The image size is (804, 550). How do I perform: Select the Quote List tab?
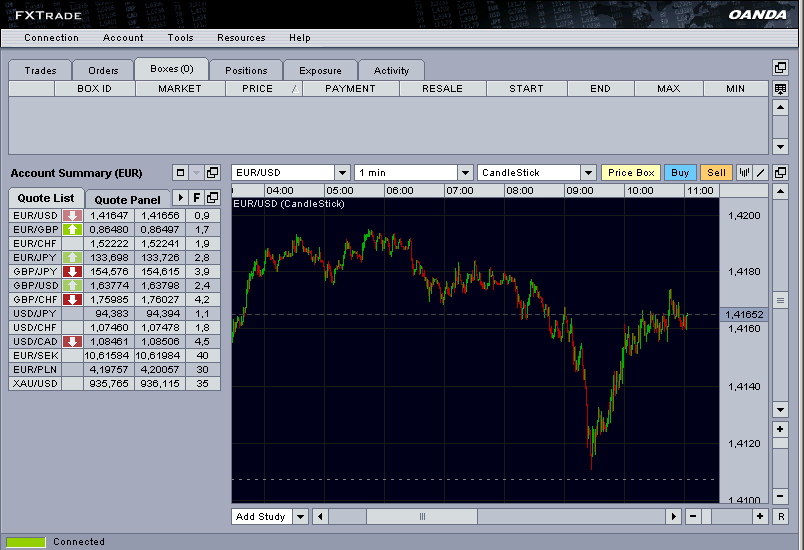point(46,198)
